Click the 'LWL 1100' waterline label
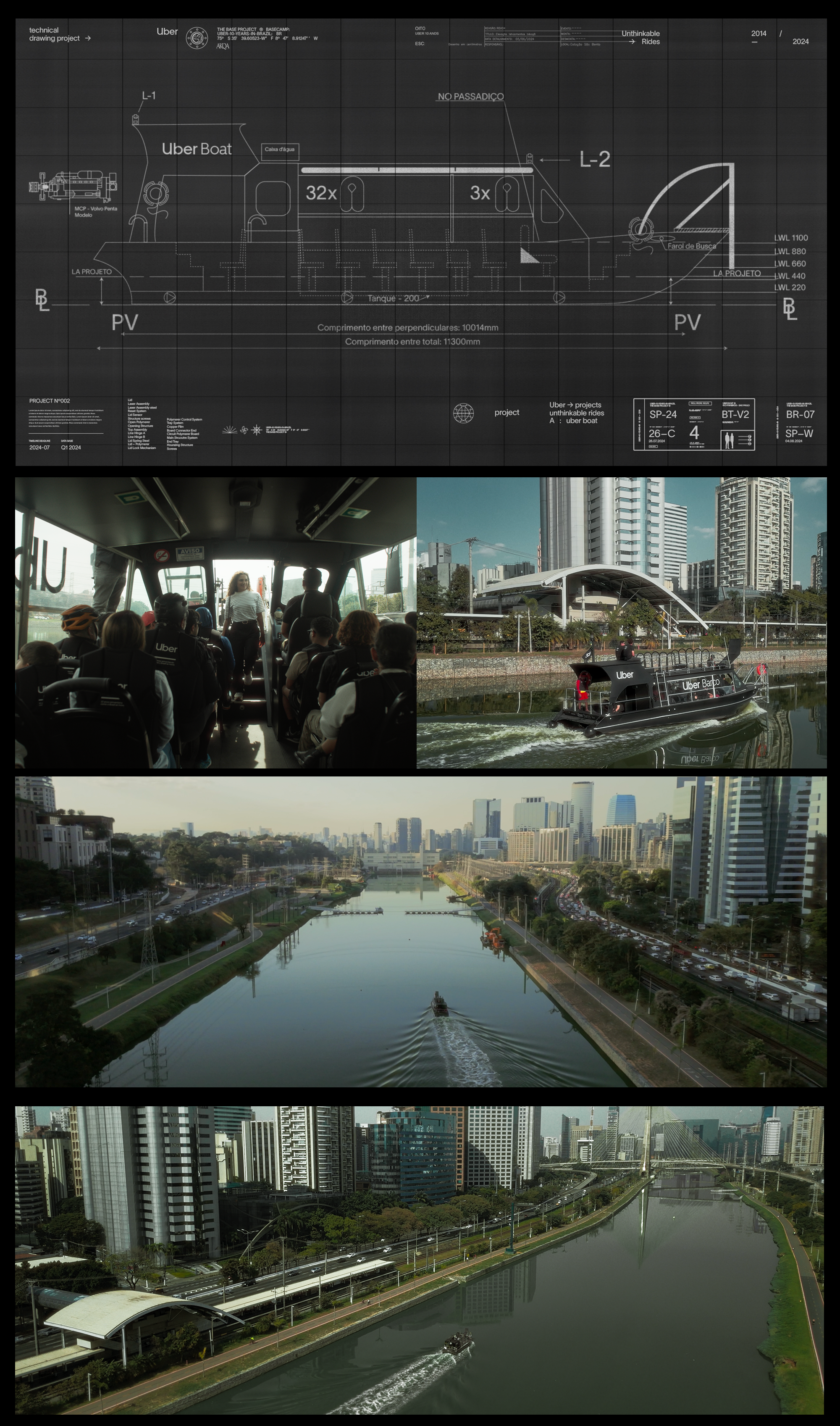The image size is (840, 1426). (x=791, y=238)
